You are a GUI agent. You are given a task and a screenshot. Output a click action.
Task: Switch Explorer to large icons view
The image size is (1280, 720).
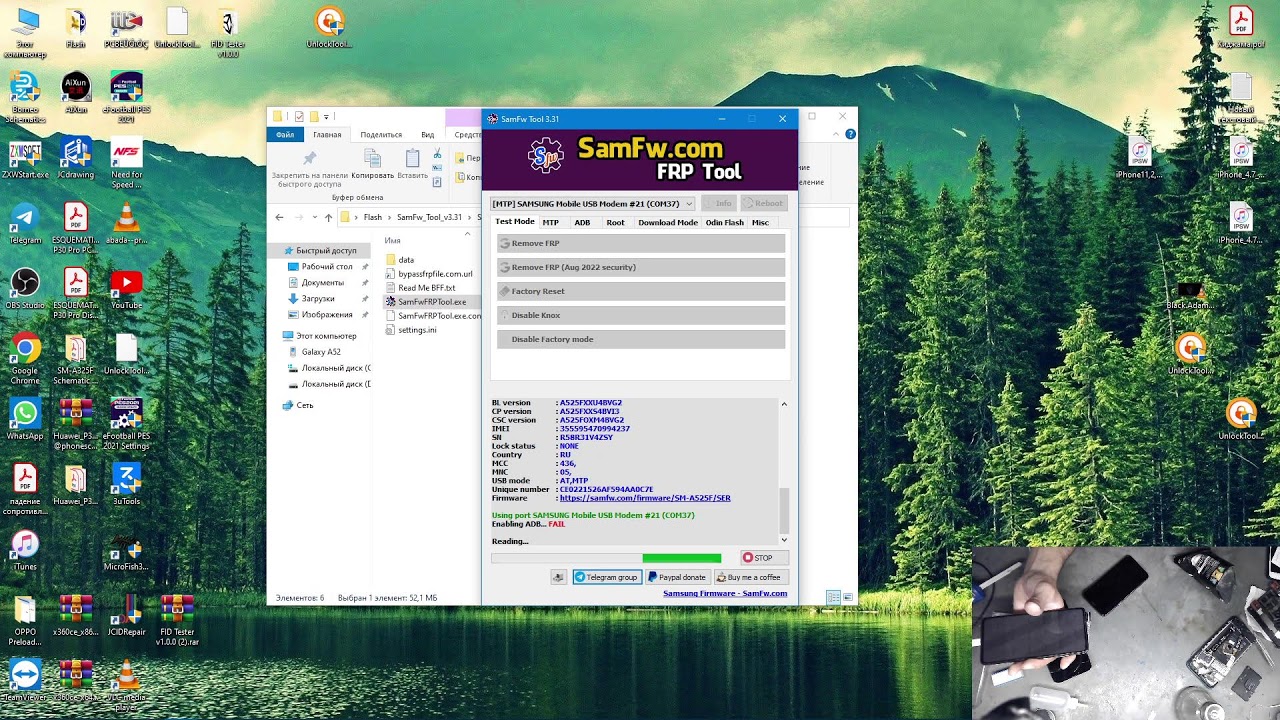click(847, 597)
